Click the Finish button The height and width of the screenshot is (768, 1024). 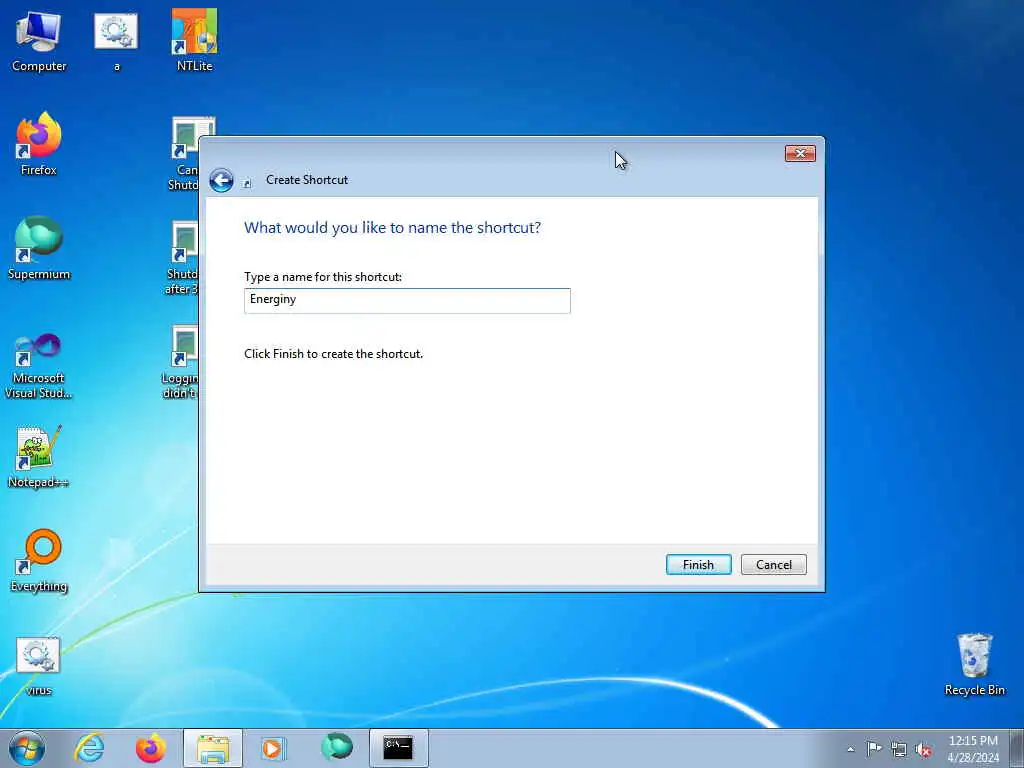pos(698,564)
